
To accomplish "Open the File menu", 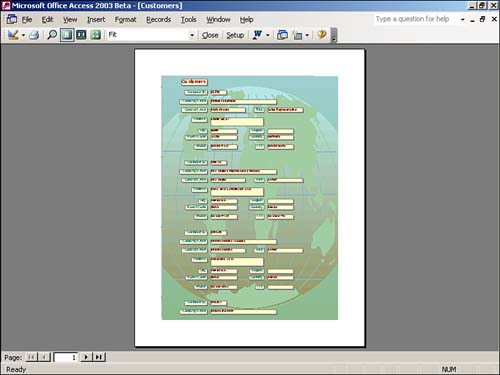I will 27,20.
